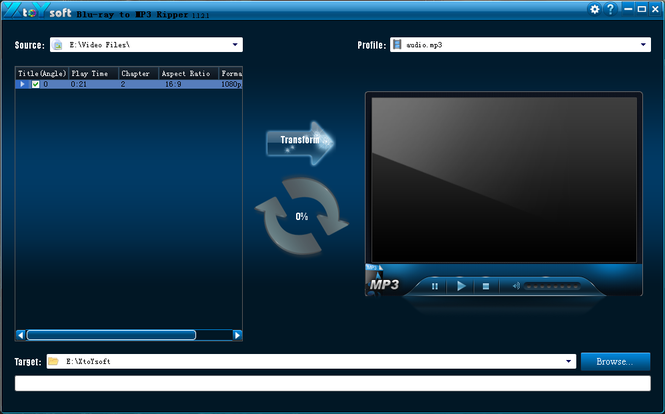Click the audio.mp3 profile field
The image size is (665, 414).
click(x=520, y=45)
